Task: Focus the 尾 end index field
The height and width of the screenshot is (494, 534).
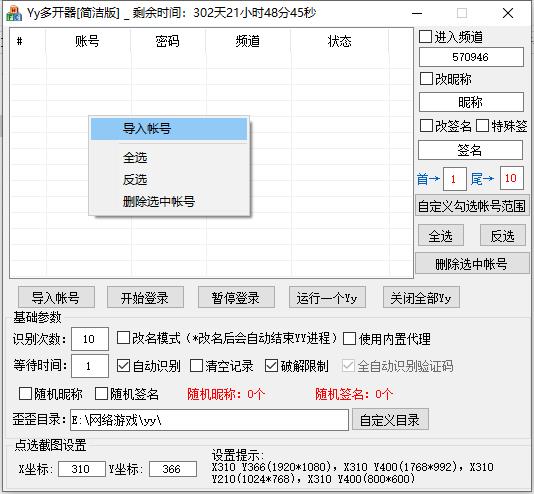Action: 512,178
